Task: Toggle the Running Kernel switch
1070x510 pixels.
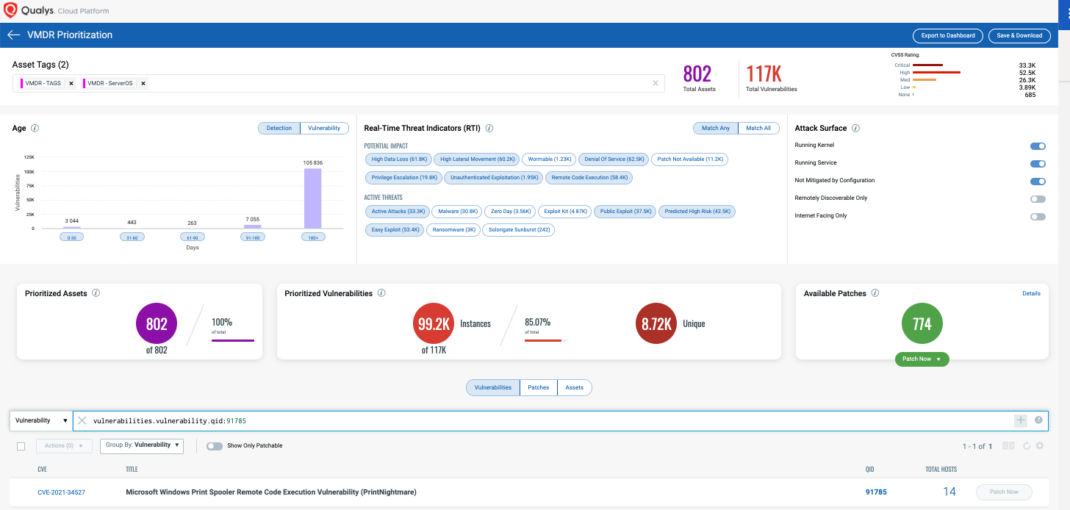Action: coord(1037,146)
